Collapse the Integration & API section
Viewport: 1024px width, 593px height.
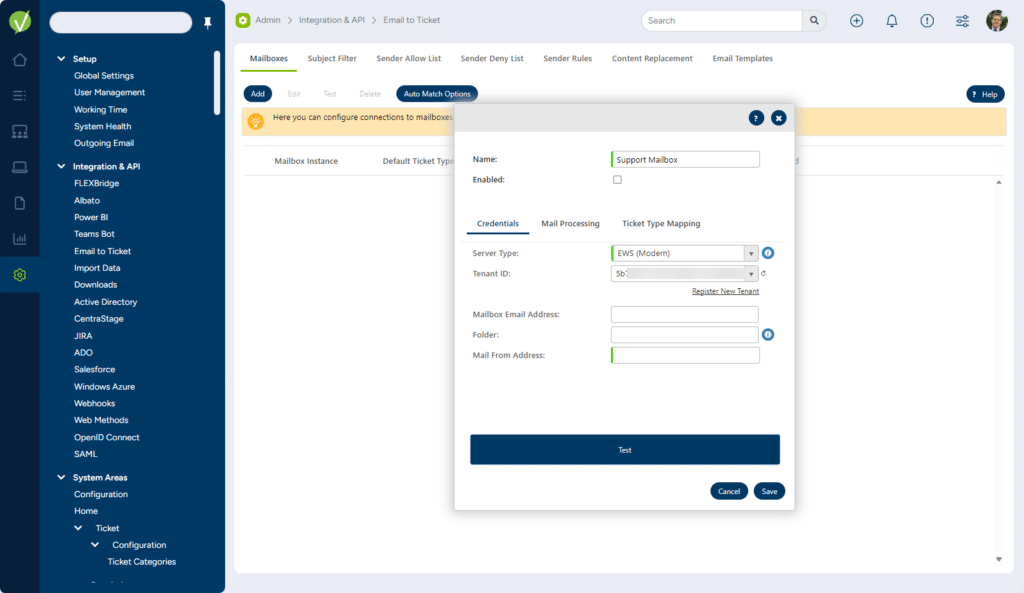click(62, 167)
